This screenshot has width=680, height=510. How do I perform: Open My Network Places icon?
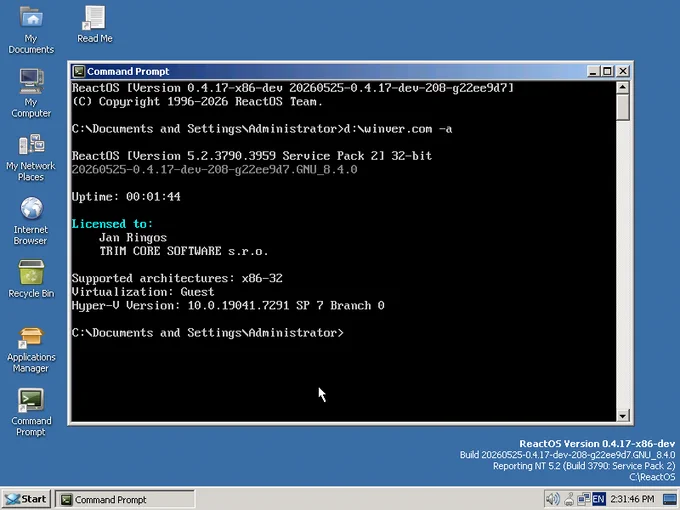coord(31,157)
